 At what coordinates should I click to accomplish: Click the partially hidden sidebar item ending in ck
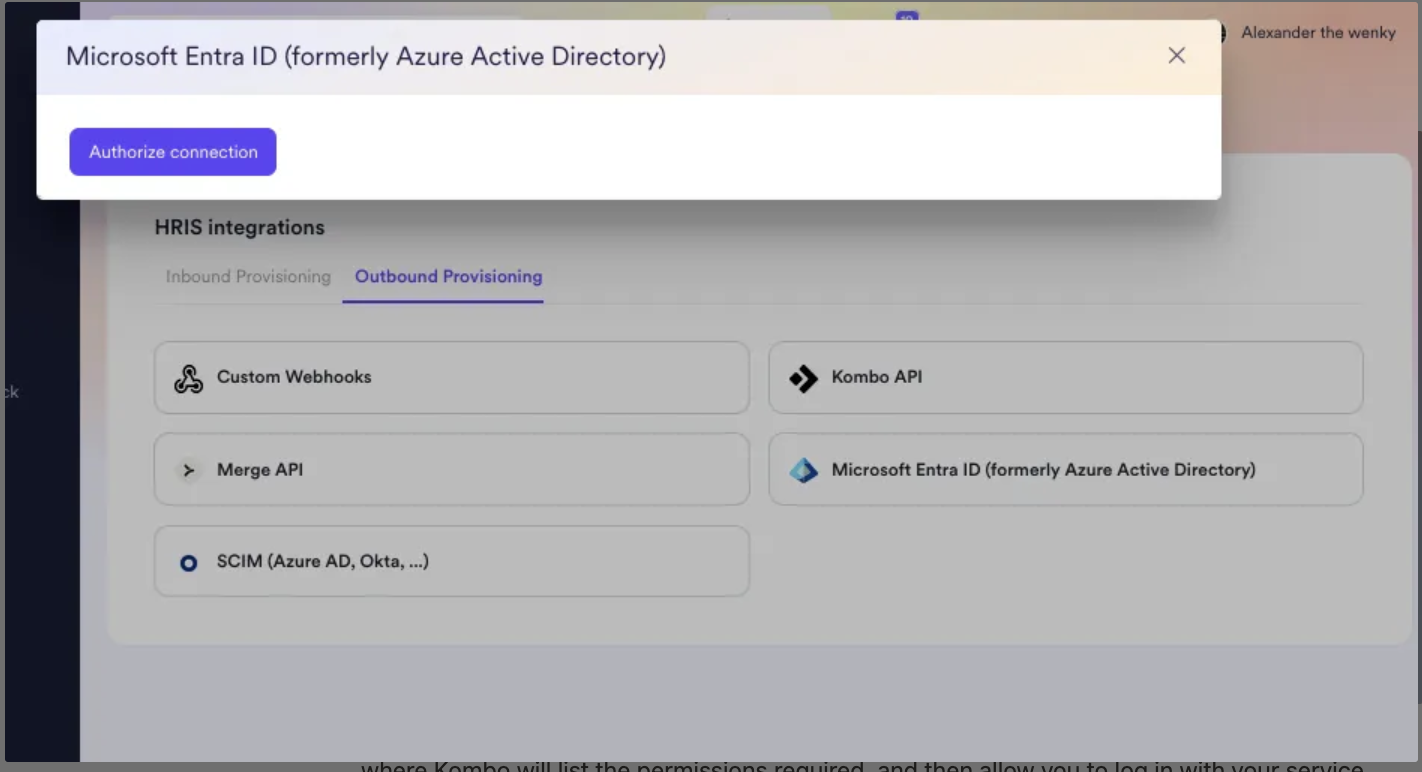[10, 392]
